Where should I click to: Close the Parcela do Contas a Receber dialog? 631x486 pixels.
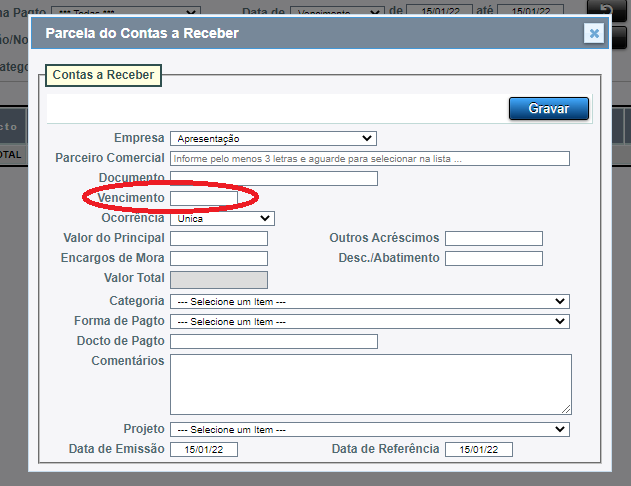pos(594,33)
